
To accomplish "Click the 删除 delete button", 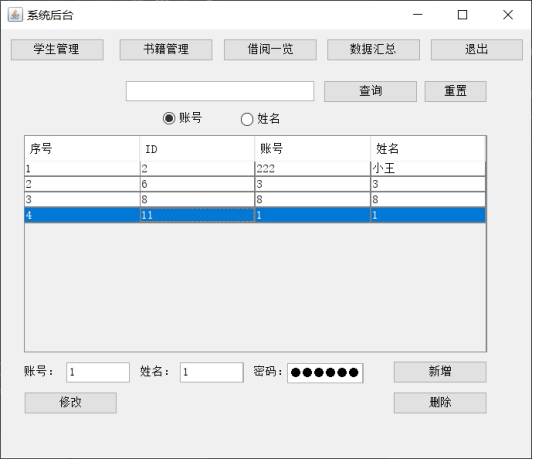I will (x=440, y=403).
